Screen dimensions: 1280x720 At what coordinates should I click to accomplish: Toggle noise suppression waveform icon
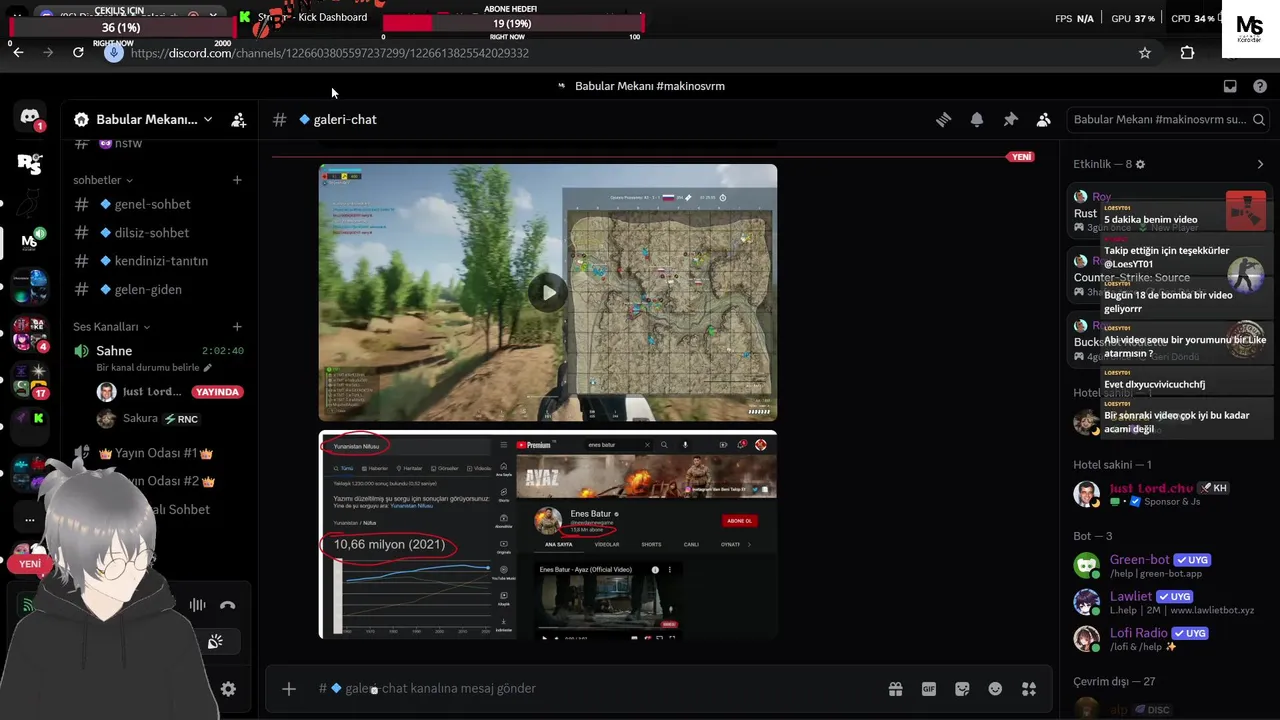pyautogui.click(x=198, y=605)
